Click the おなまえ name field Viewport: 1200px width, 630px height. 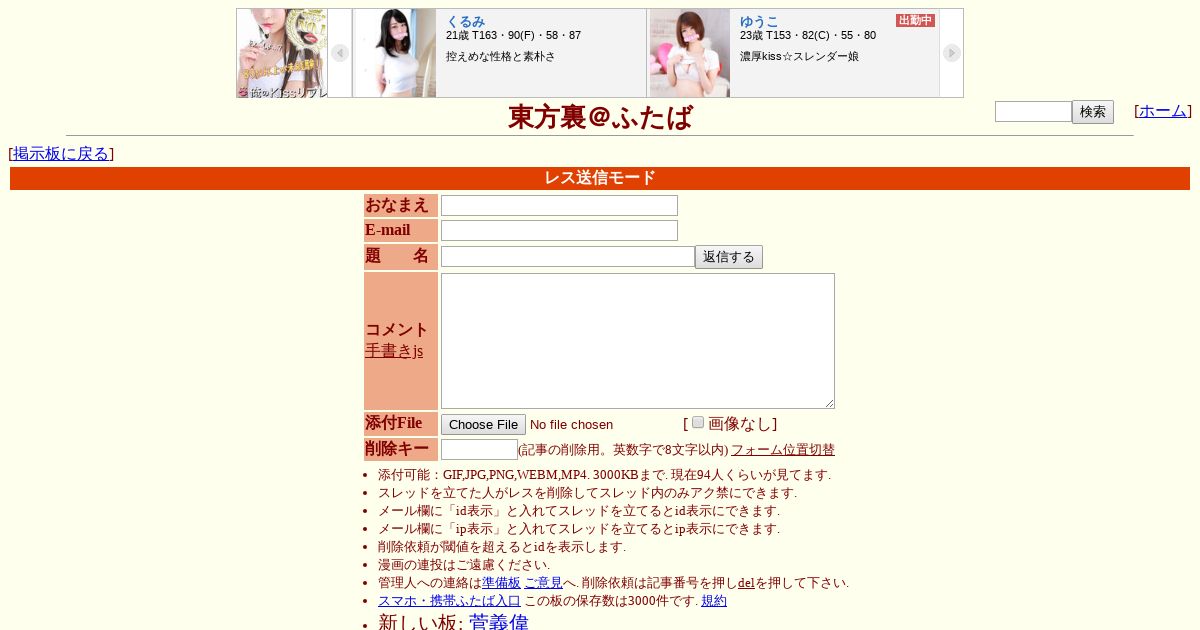(x=559, y=205)
